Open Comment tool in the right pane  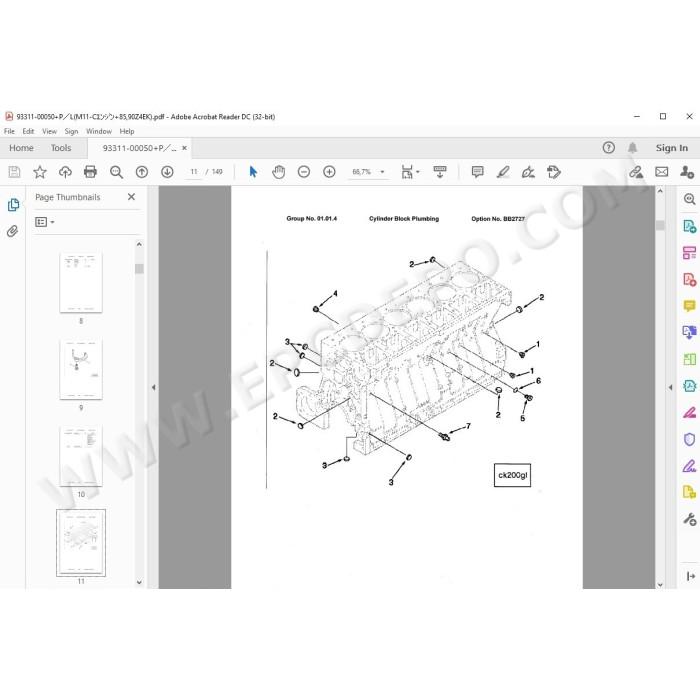(x=689, y=306)
